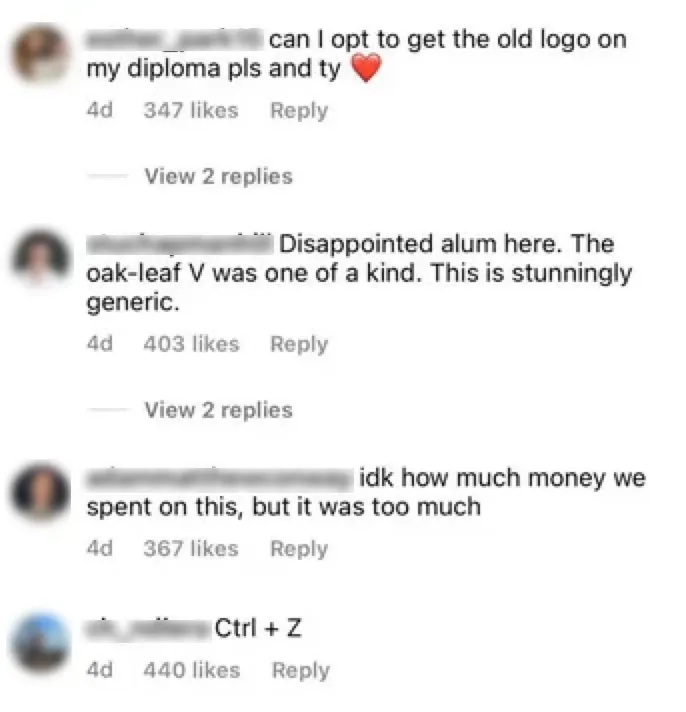Viewport: 686px width, 712px height.
Task: Expand replies under the diploma comment
Action: (218, 176)
